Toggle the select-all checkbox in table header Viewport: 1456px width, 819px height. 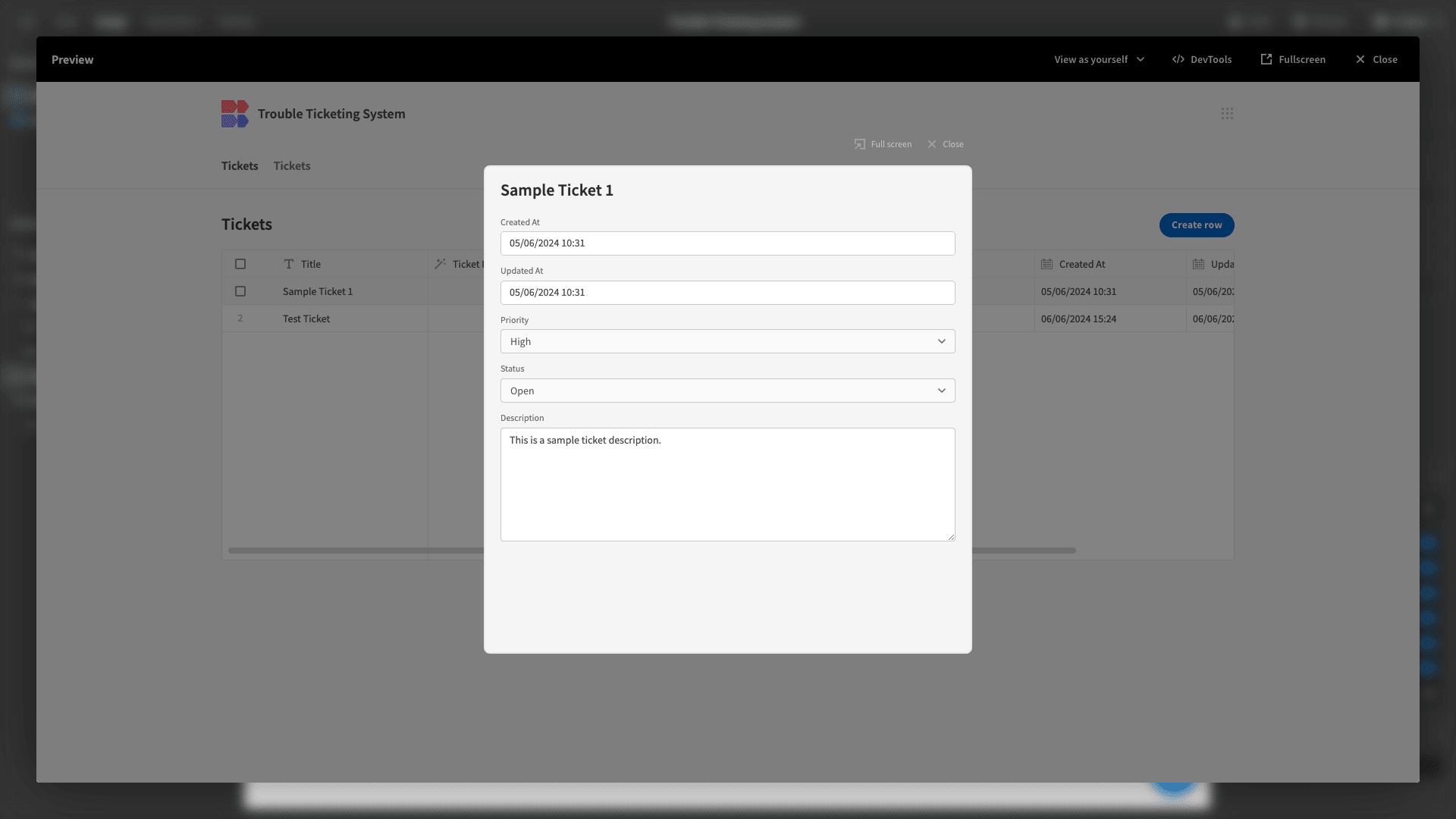240,264
